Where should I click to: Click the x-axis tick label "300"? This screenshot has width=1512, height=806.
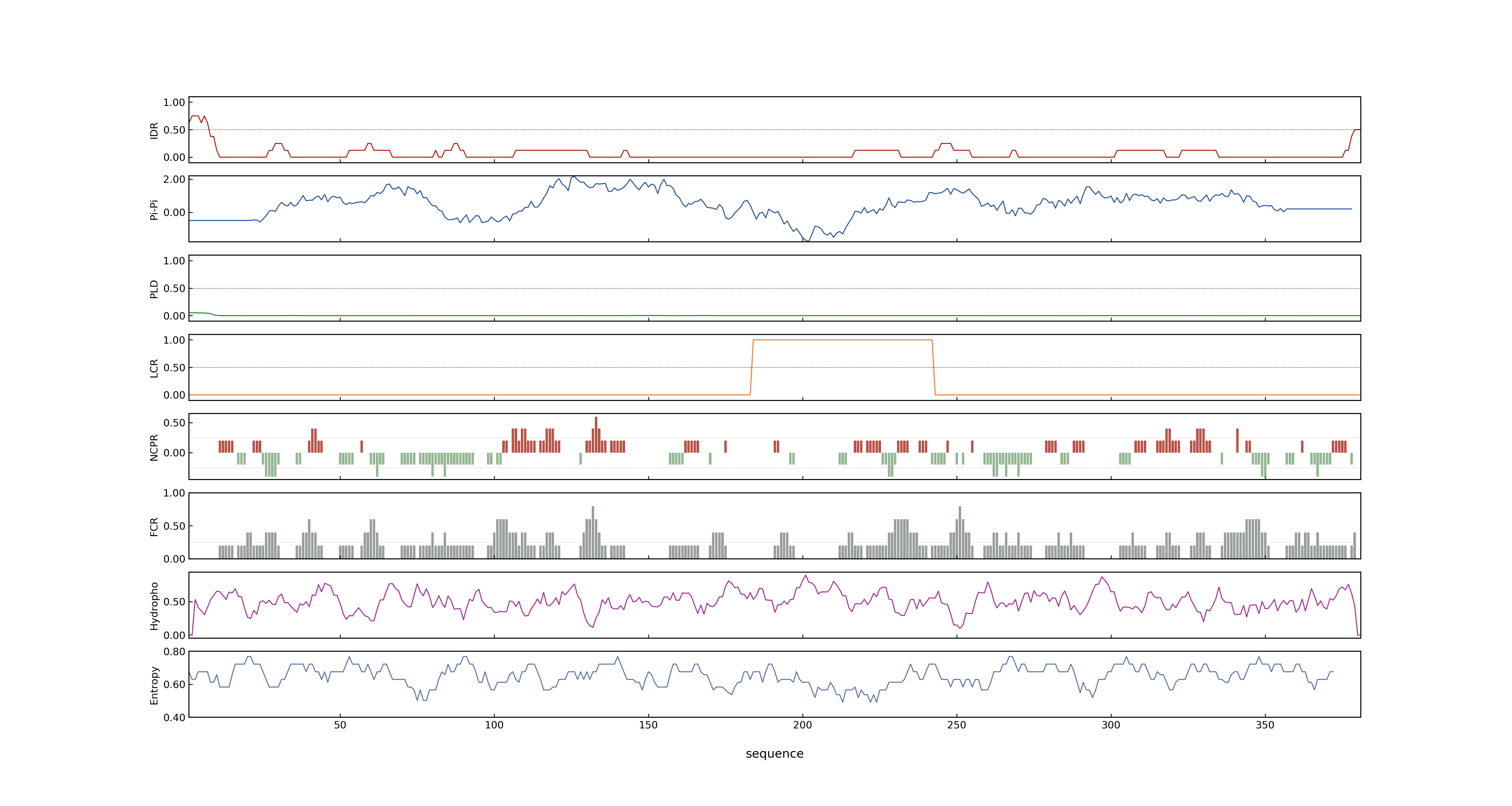pyautogui.click(x=1110, y=725)
